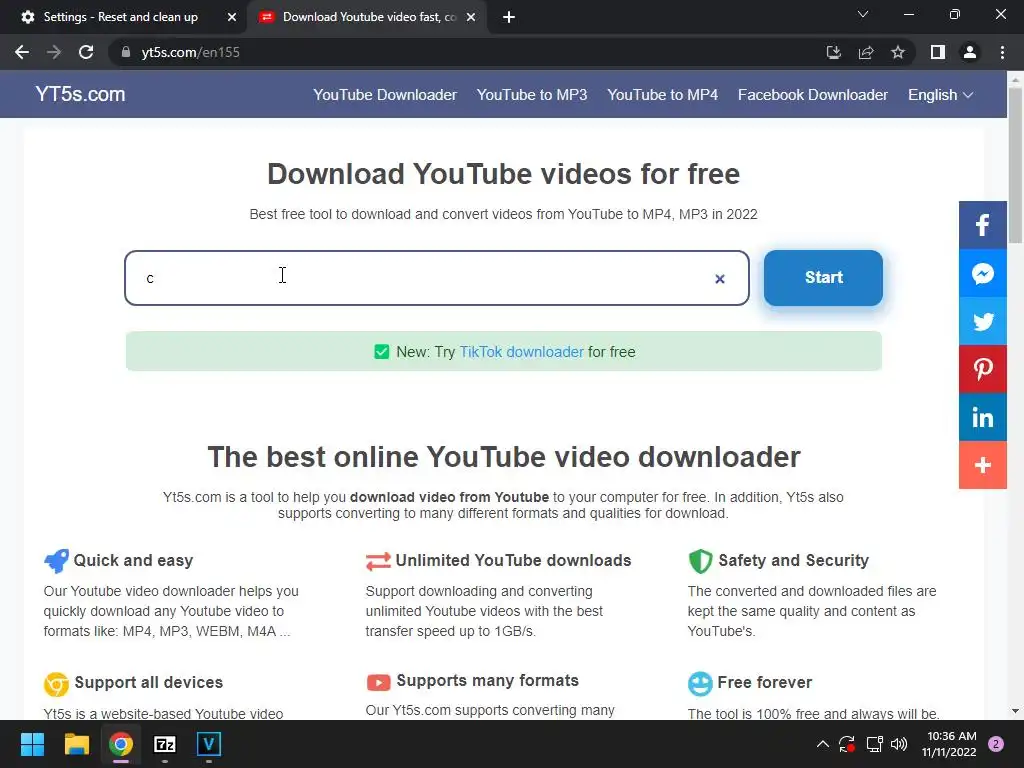
Task: Open more share options plus icon
Action: [982, 465]
